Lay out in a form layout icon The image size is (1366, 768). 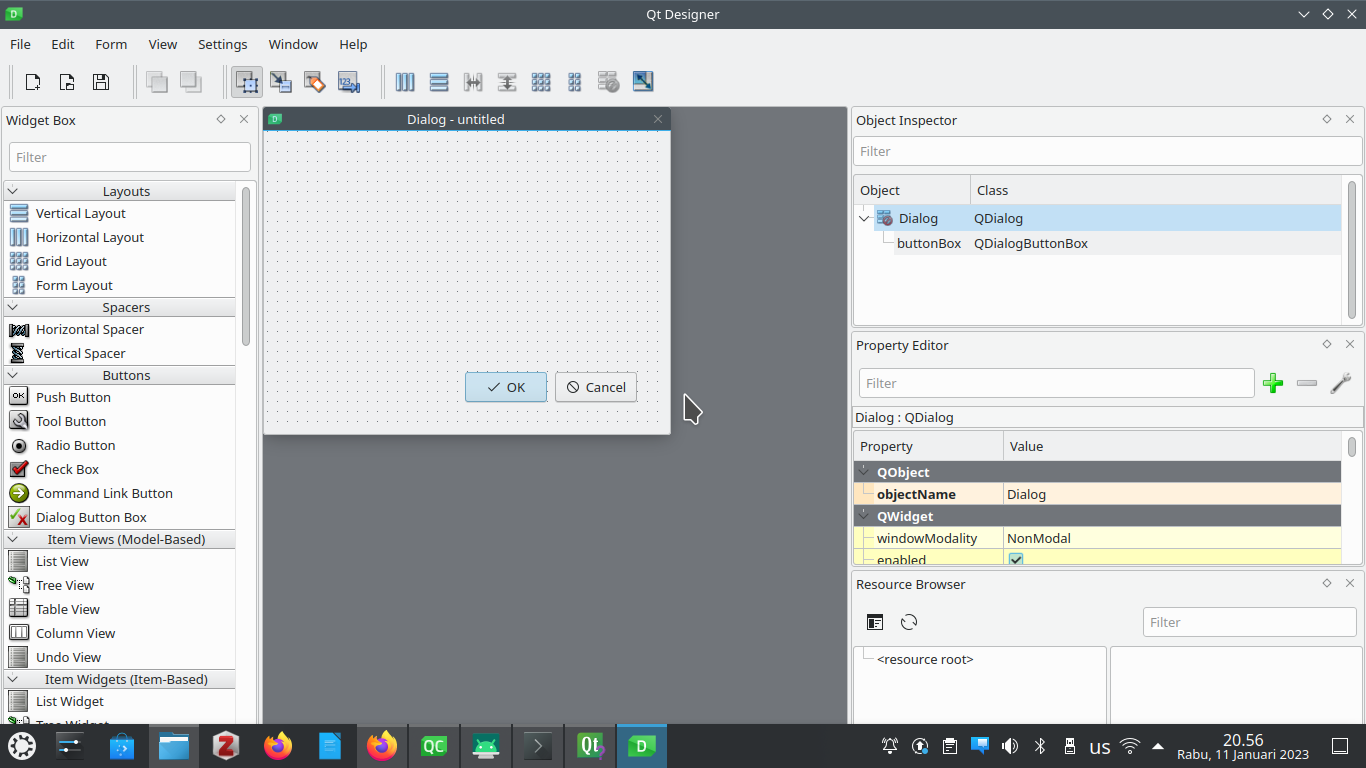[x=575, y=82]
